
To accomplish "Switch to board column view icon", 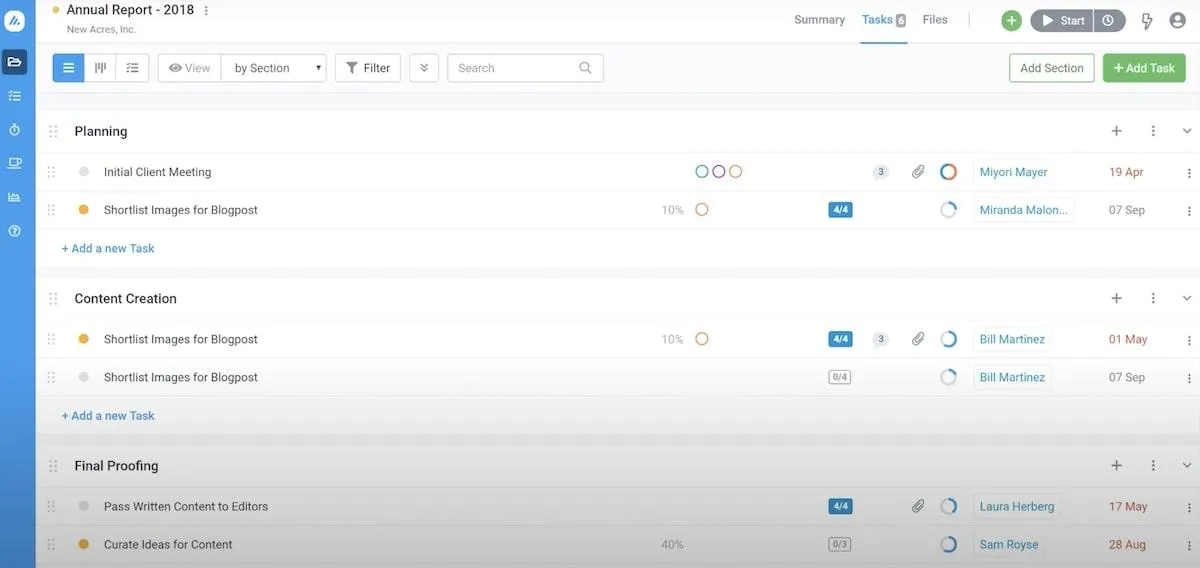I will pos(100,68).
